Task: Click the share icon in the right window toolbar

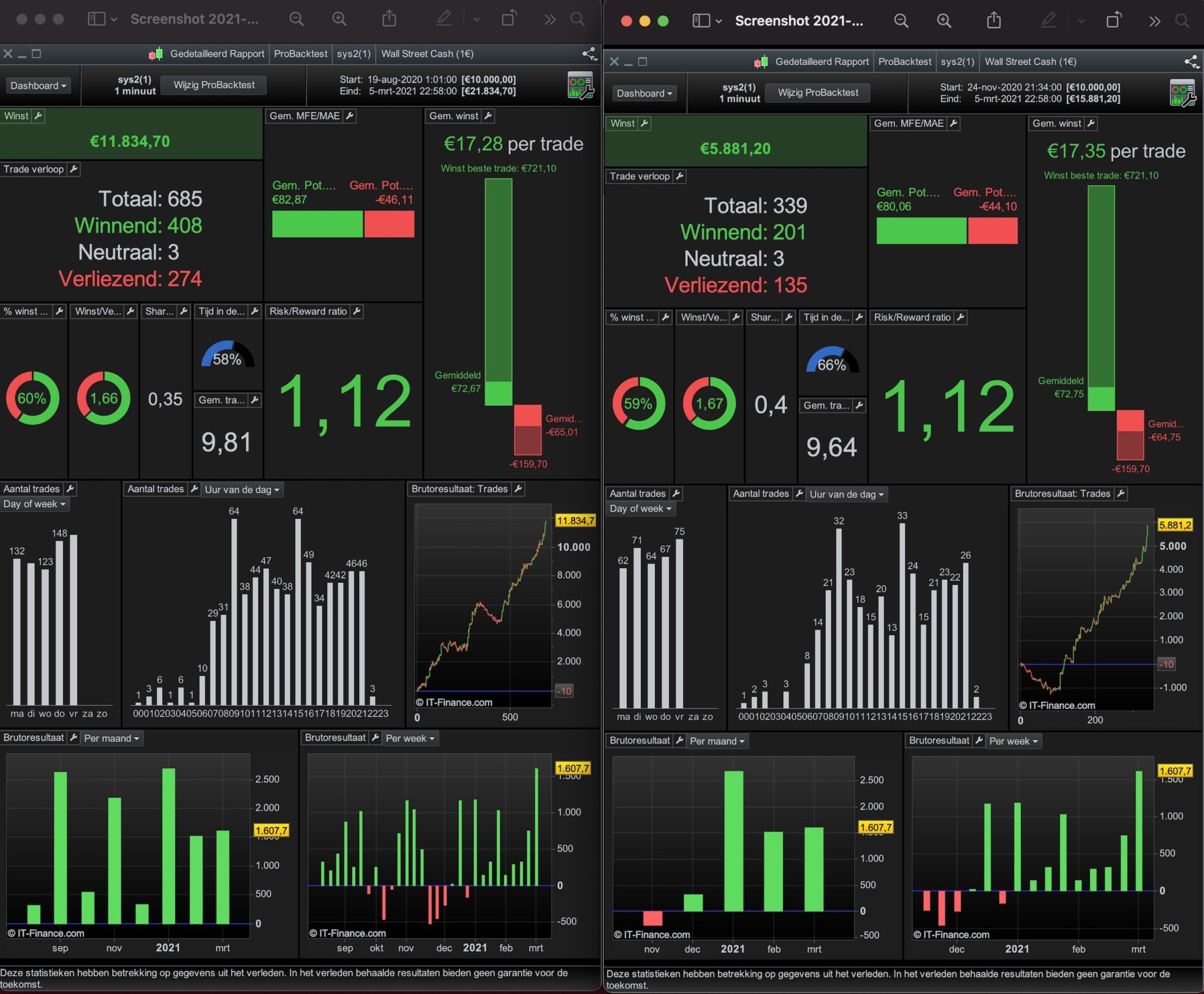Action: pyautogui.click(x=994, y=21)
